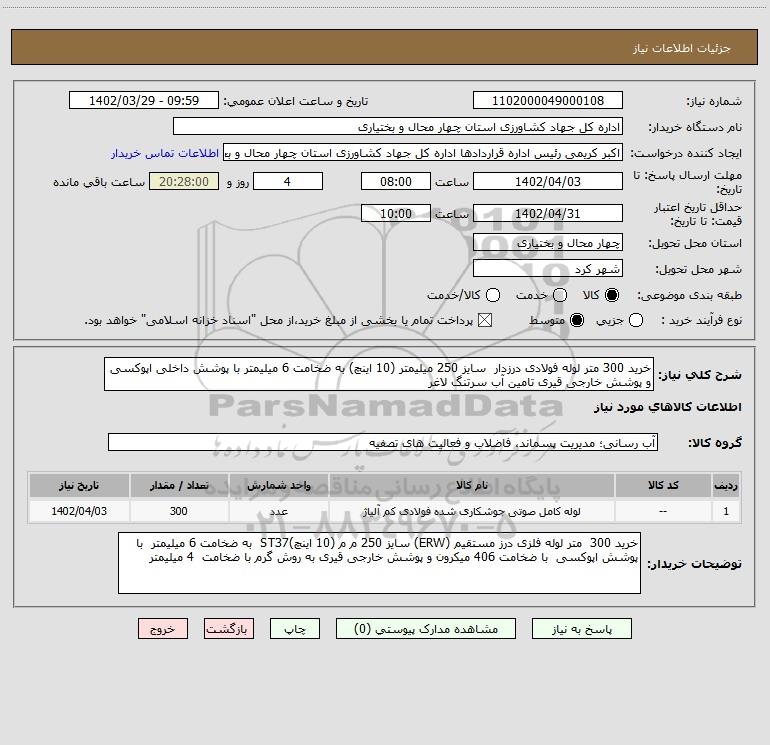This screenshot has height=745, width=770.
Task: Click the request creator field اکبر کریمی
Action: [423, 153]
